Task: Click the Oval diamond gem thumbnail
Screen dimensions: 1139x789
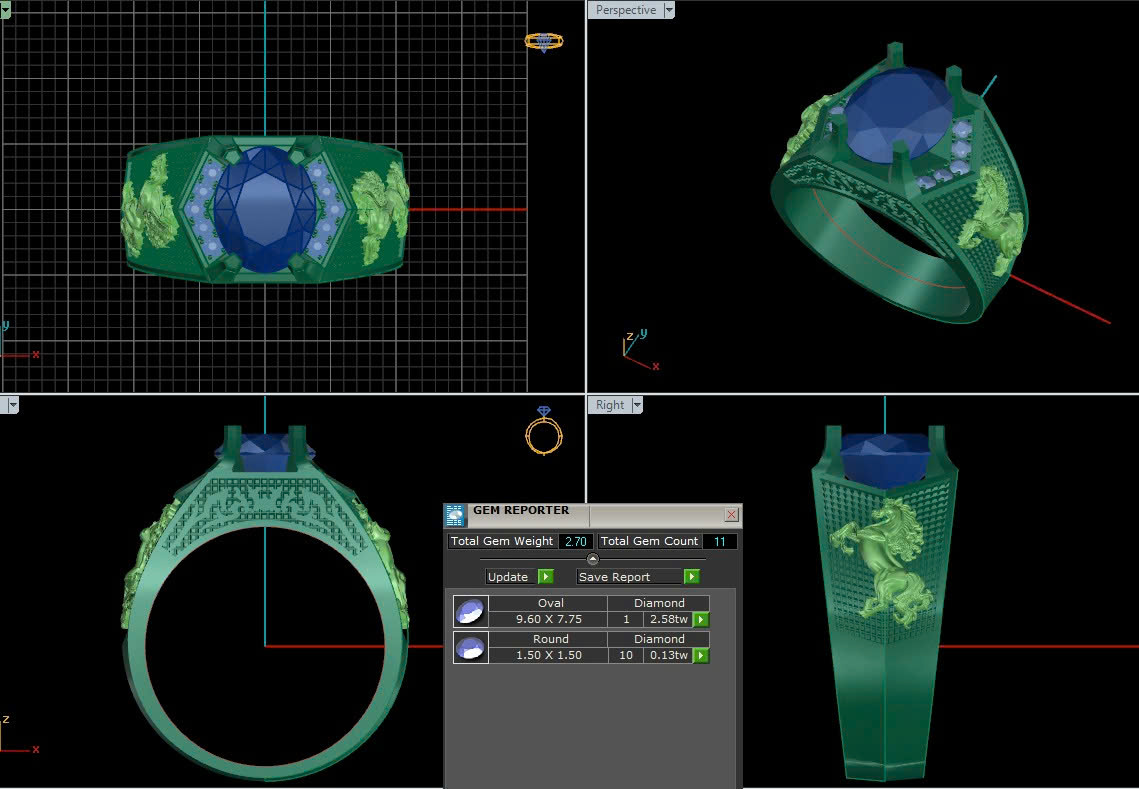Action: click(x=470, y=611)
